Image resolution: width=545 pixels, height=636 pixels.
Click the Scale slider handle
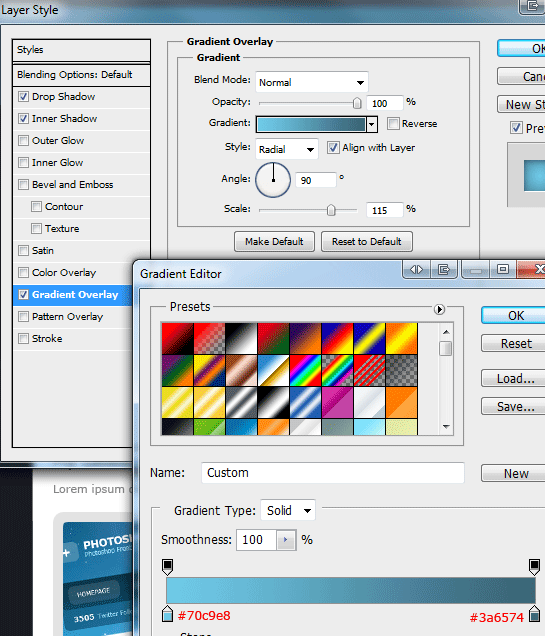coord(331,210)
